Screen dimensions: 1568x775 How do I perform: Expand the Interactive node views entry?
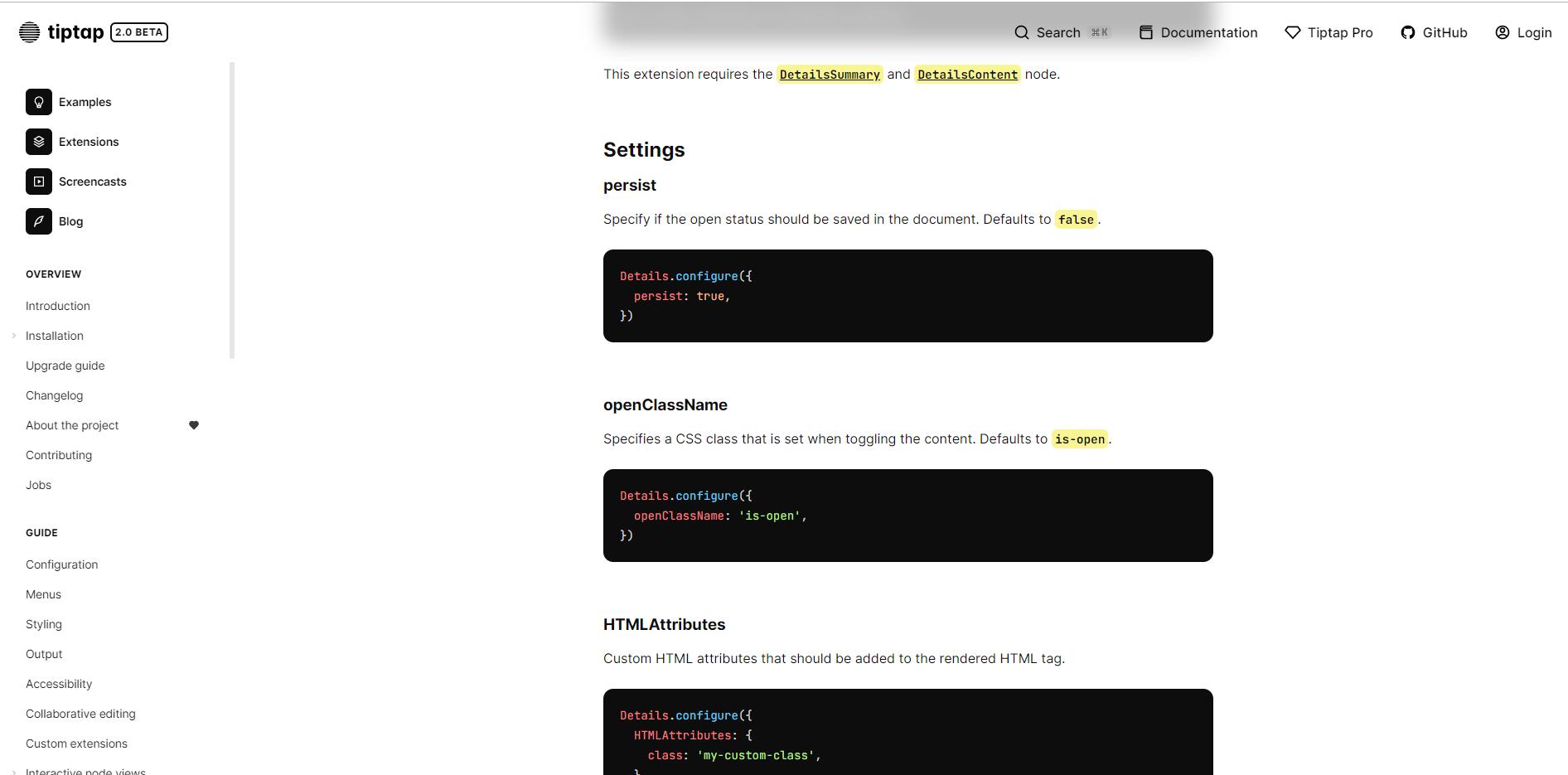coord(13,771)
